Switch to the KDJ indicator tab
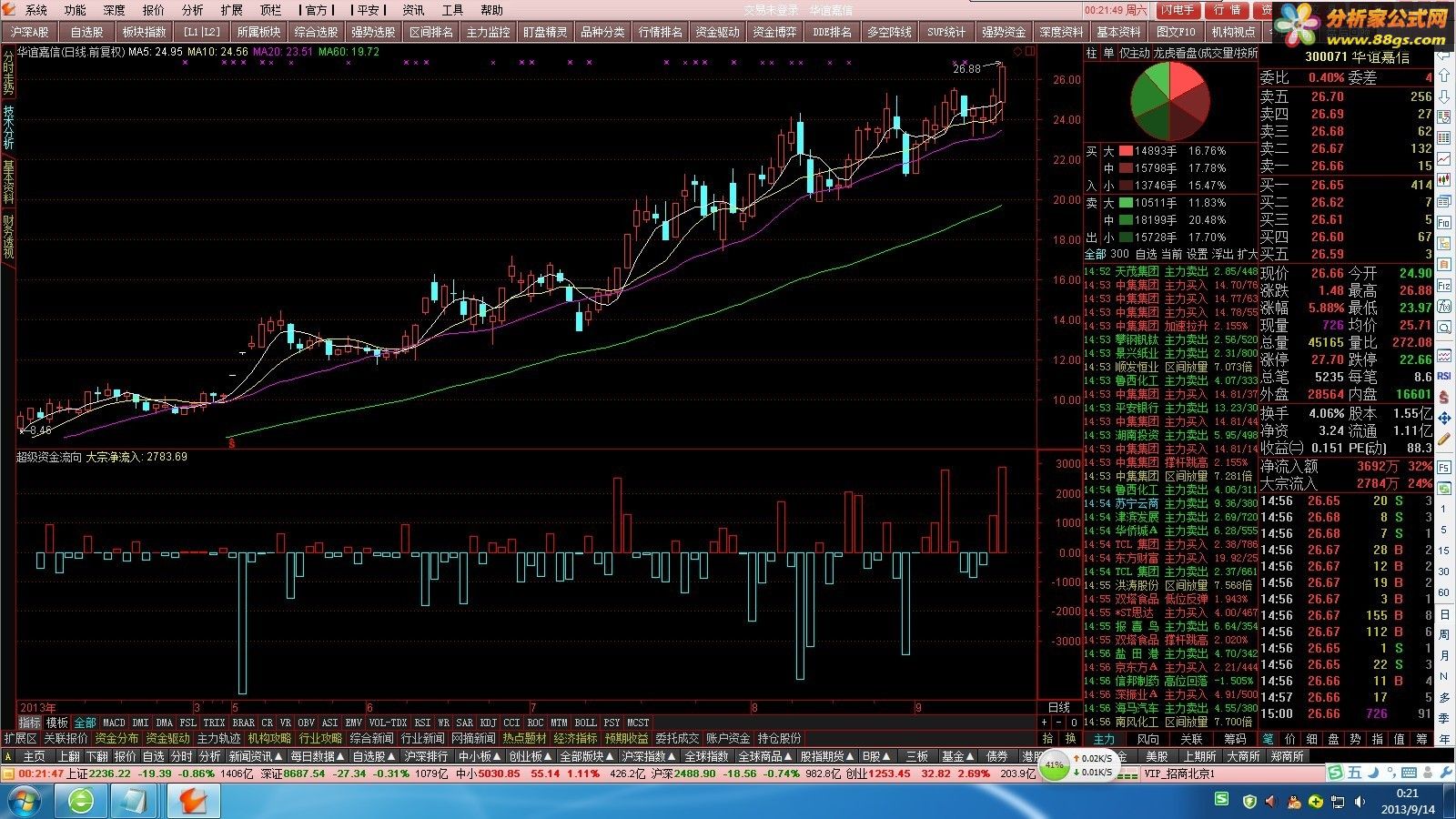Viewport: 1456px width, 819px height. (489, 723)
